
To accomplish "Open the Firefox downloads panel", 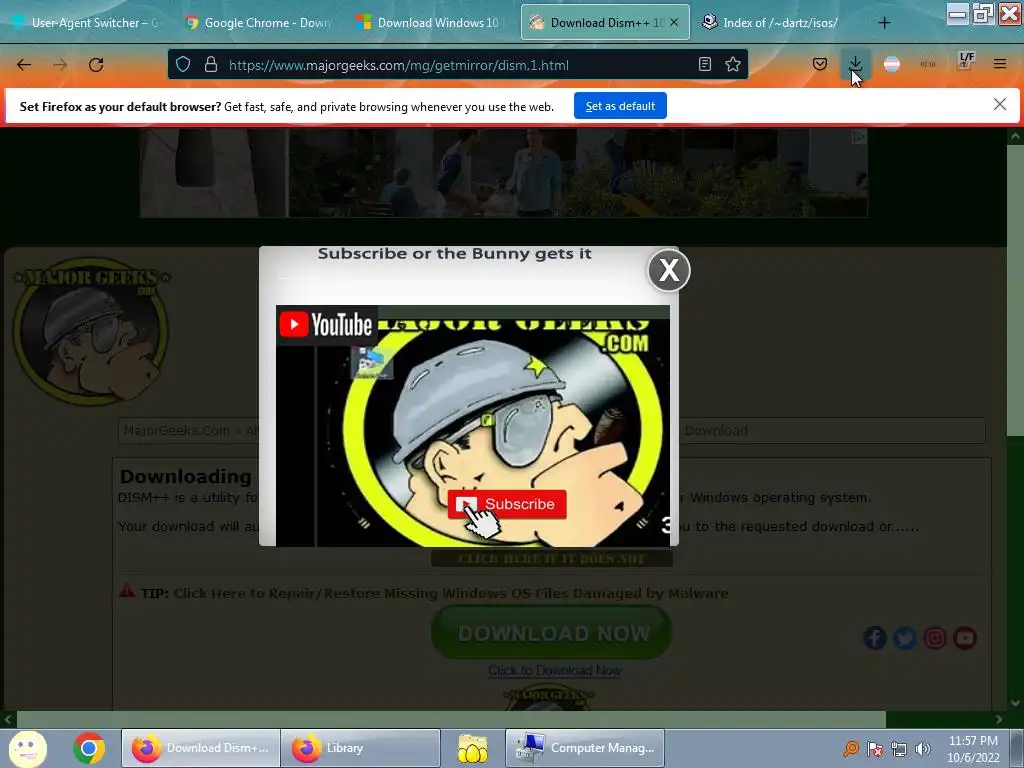I will click(856, 64).
